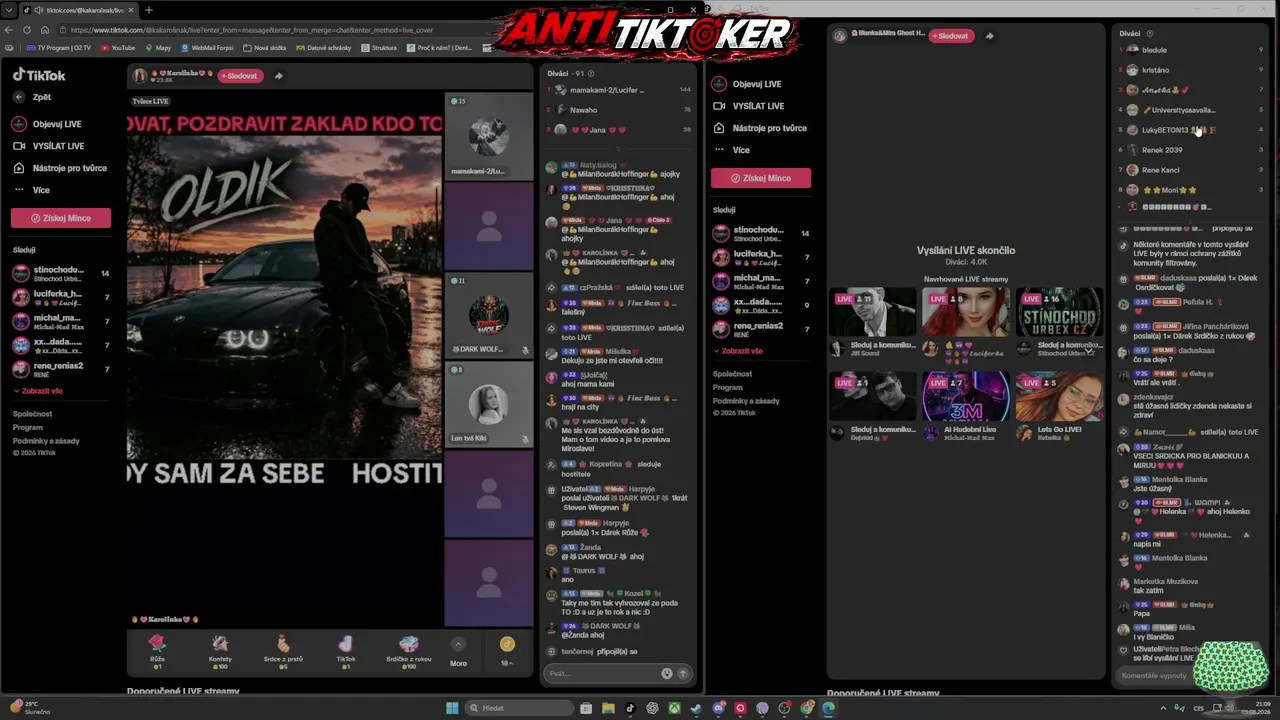Viewport: 1280px width, 720px height.
Task: Open the DARK WOLF guest tile
Action: (x=489, y=316)
